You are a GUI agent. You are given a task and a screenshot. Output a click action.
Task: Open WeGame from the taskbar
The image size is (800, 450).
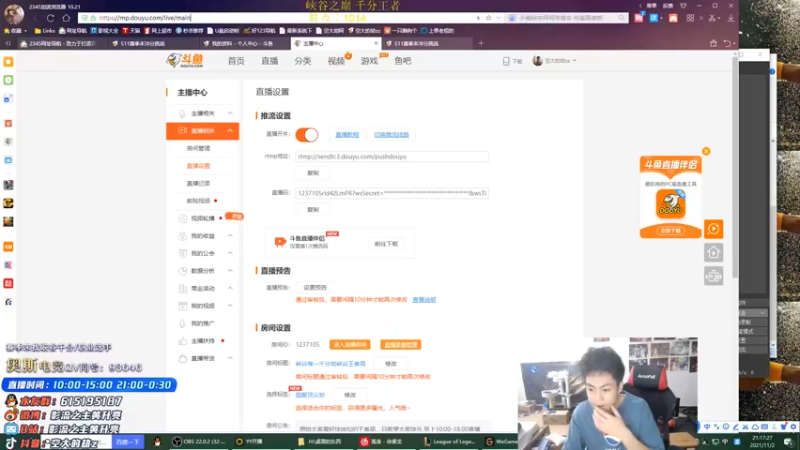click(501, 441)
